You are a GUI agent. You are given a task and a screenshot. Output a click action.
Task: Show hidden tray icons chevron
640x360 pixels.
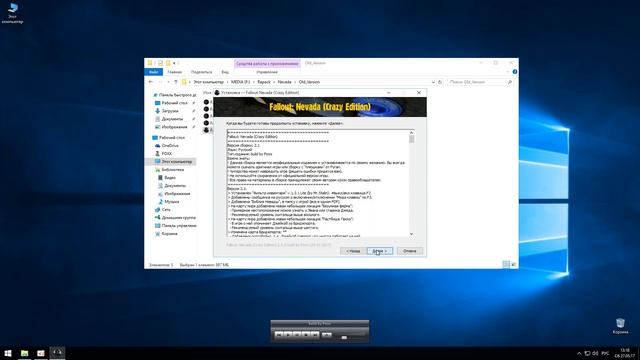click(x=579, y=353)
